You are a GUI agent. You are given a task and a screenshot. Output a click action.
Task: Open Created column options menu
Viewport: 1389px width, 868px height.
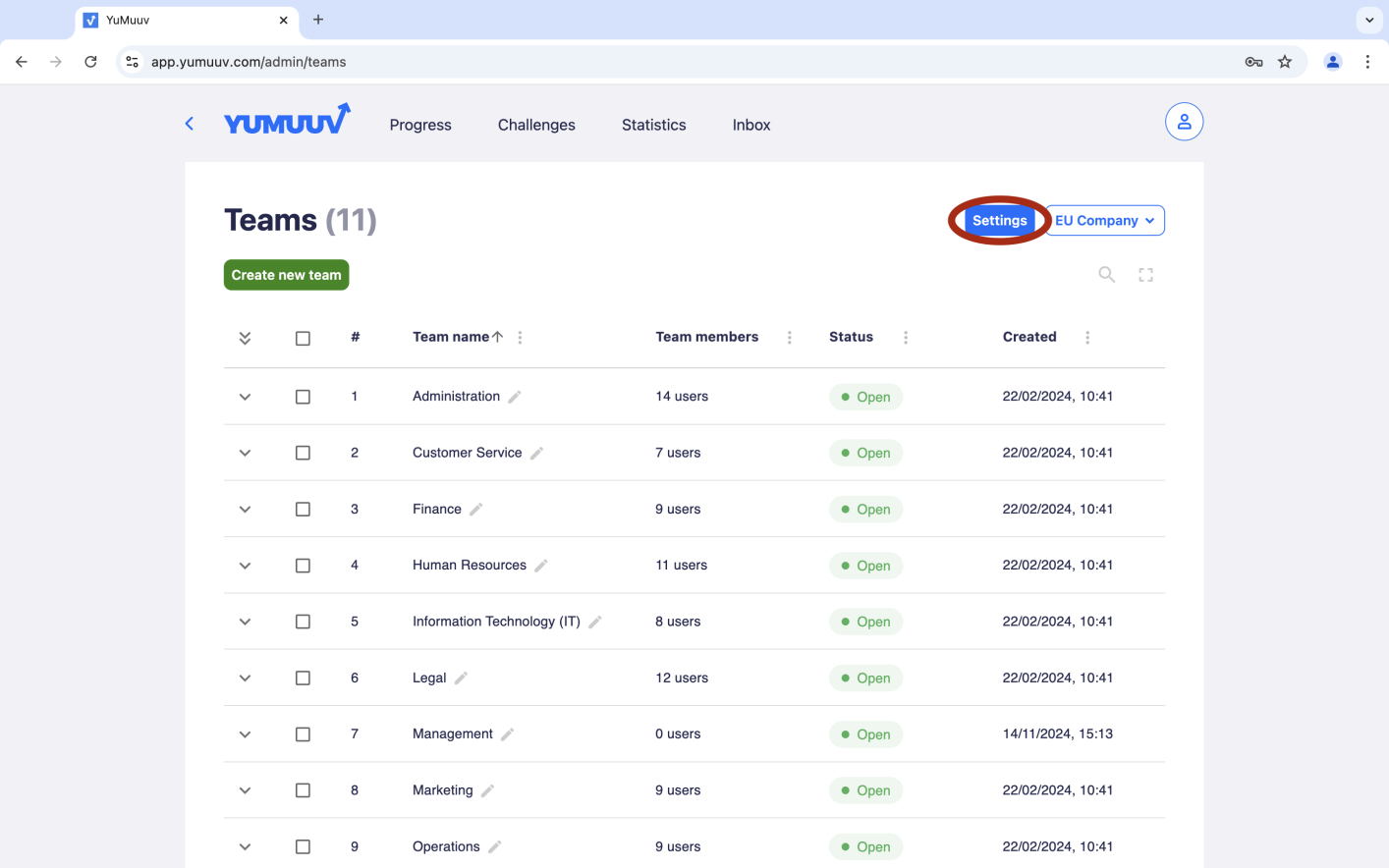click(1087, 338)
